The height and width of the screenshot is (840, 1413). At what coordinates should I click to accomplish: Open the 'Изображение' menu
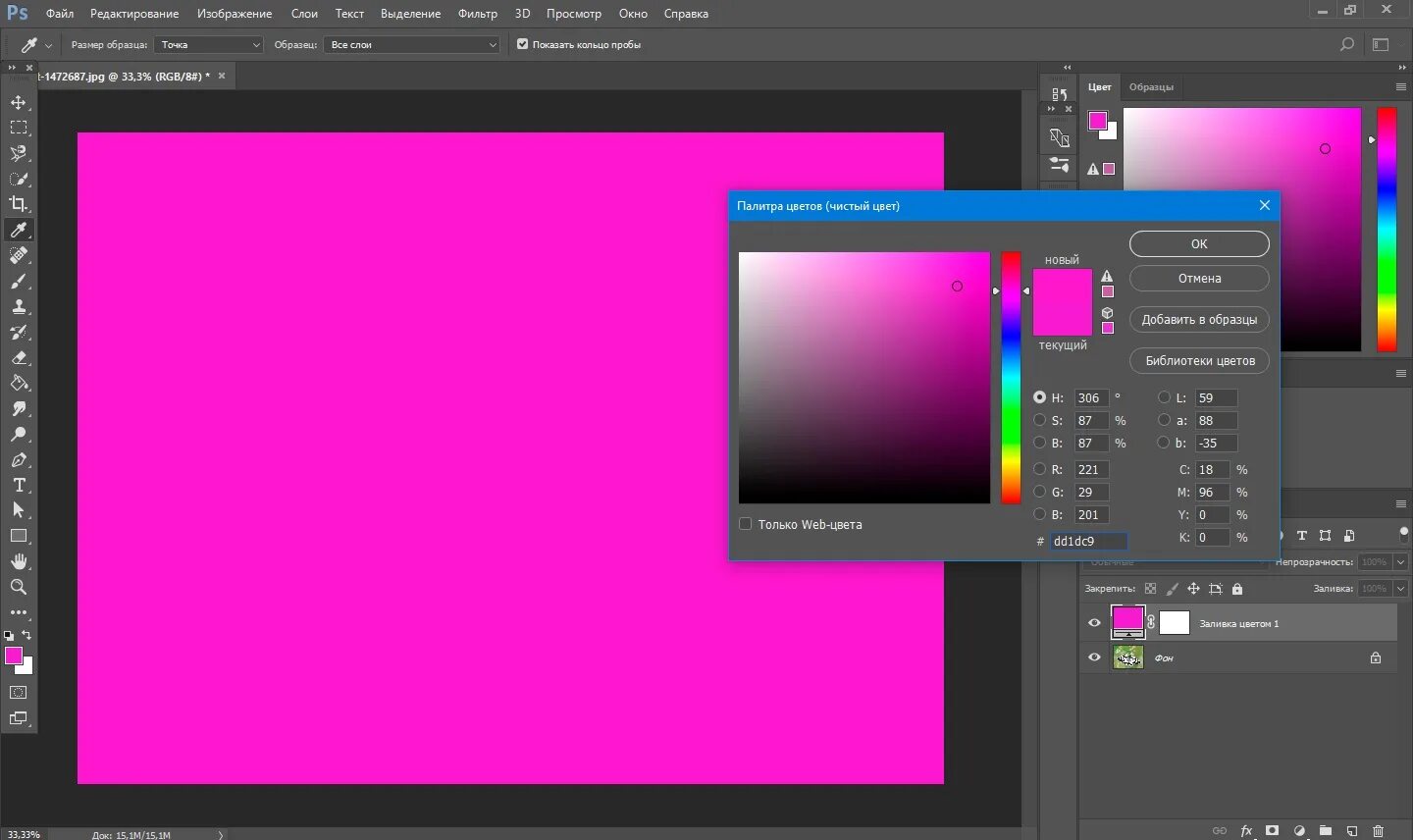tap(235, 14)
